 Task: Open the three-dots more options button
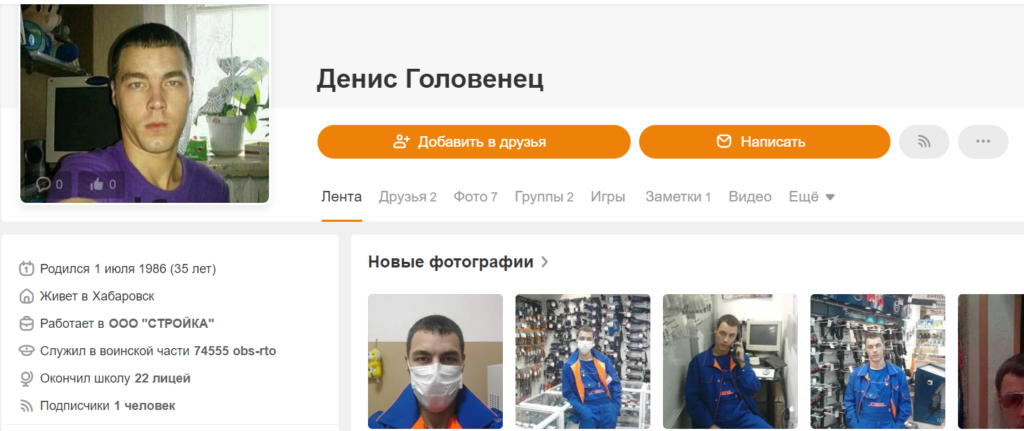tap(983, 142)
